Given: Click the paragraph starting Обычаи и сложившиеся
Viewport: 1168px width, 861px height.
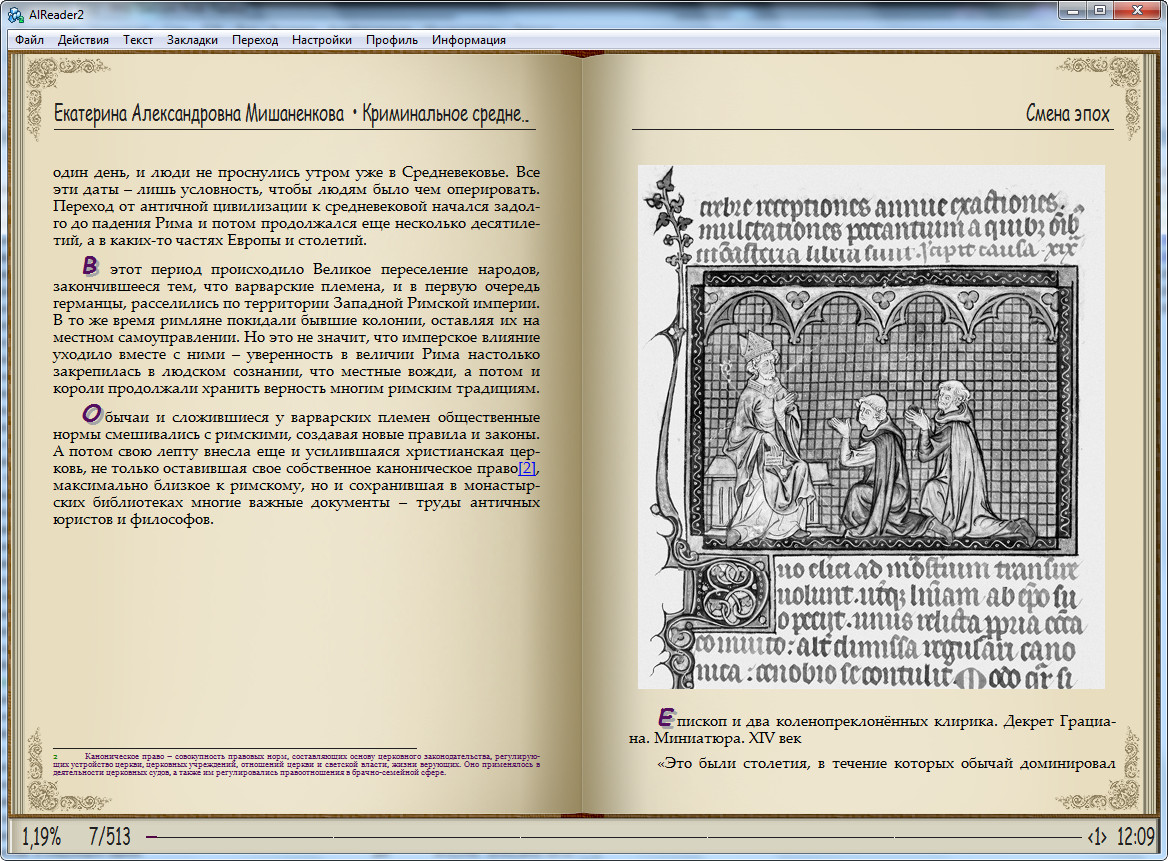Looking at the screenshot, I should pos(296,468).
